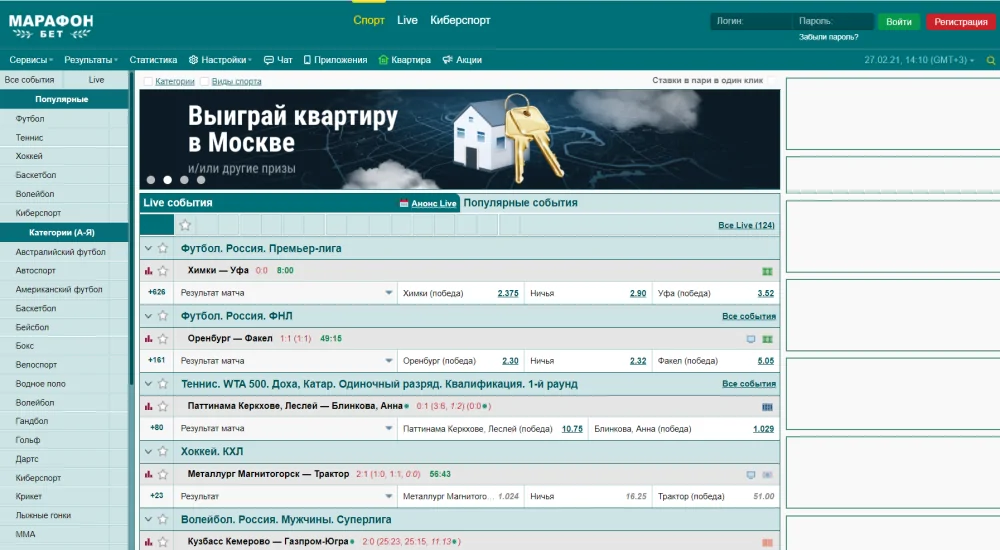Viewport: 1000px width, 550px height.
Task: Select first banner carousel dot
Action: 151,180
